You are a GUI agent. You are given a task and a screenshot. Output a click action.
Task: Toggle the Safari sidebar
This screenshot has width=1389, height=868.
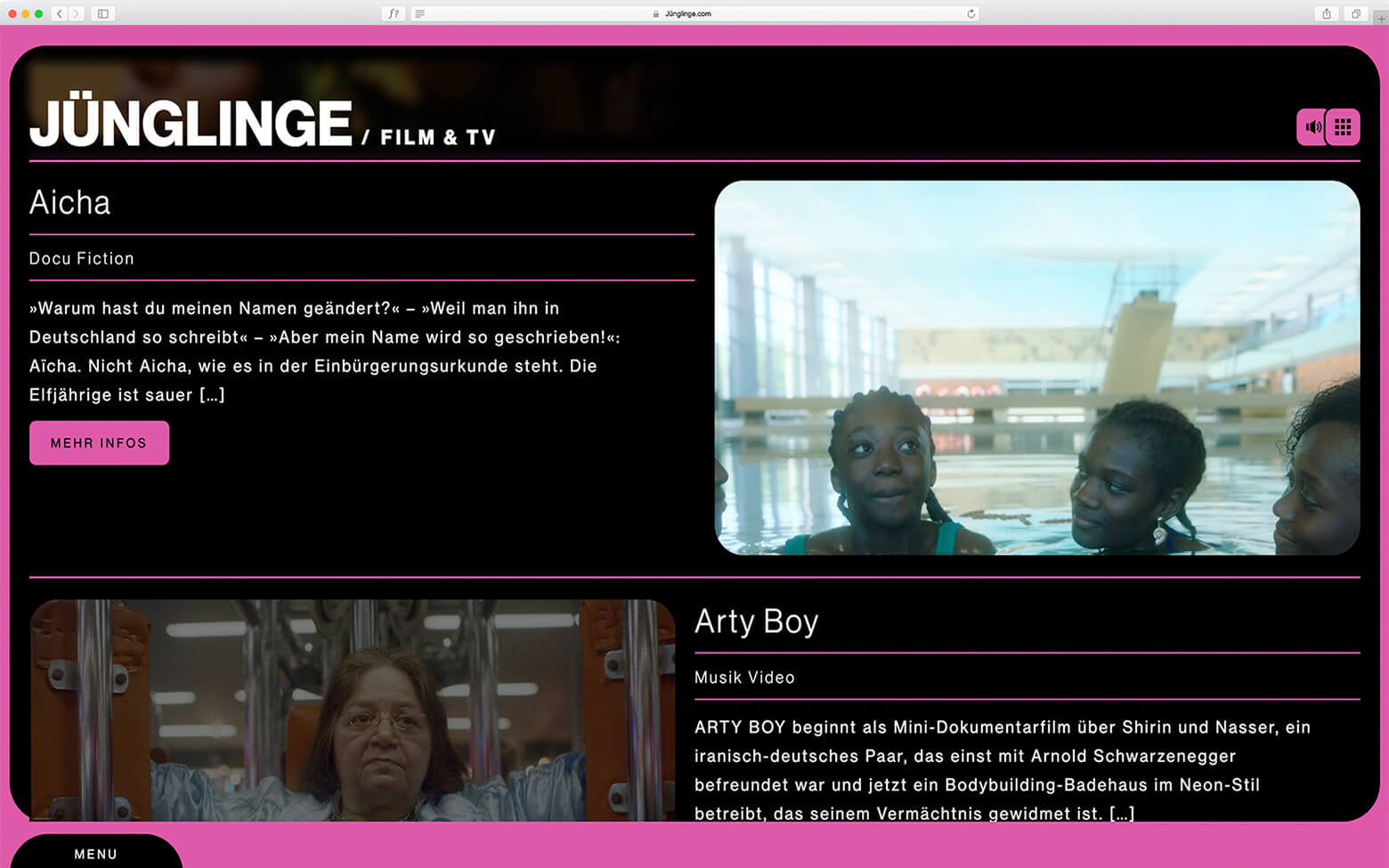[103, 13]
